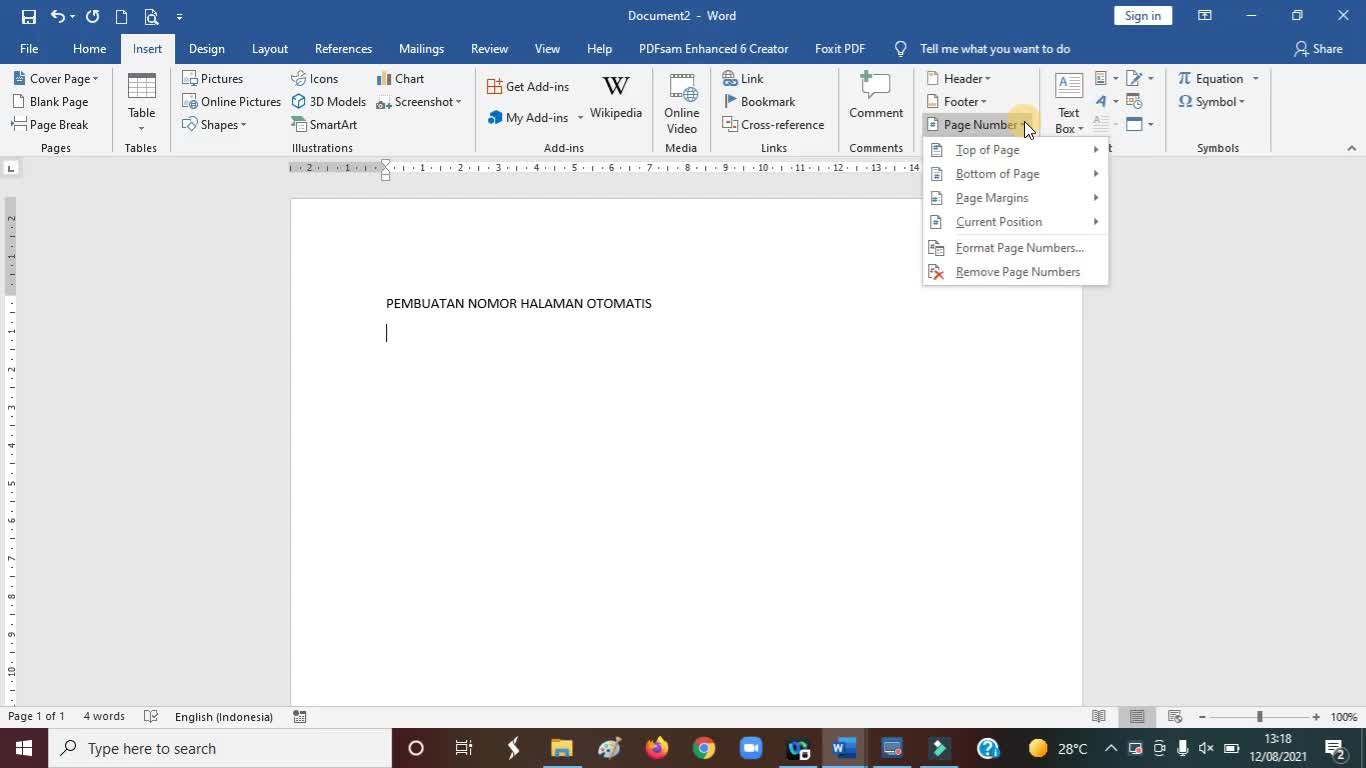Insert a Blank Page

coord(50,102)
